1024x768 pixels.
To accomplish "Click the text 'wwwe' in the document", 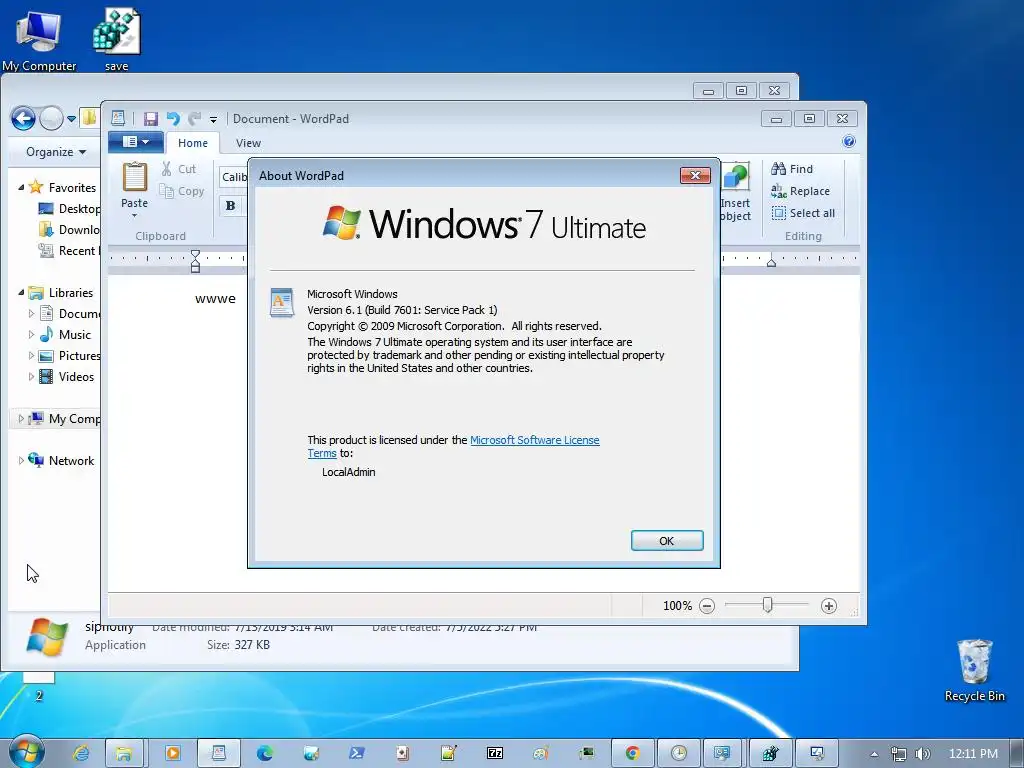I will [x=215, y=299].
